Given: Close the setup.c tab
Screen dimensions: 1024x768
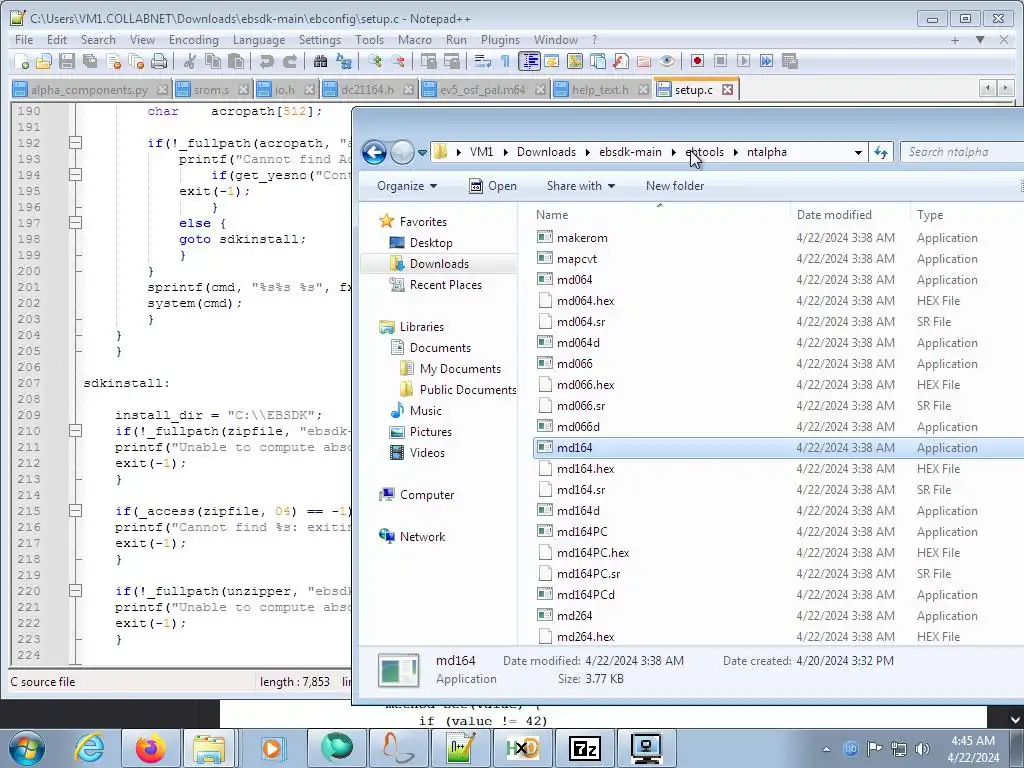Looking at the screenshot, I should pyautogui.click(x=728, y=89).
